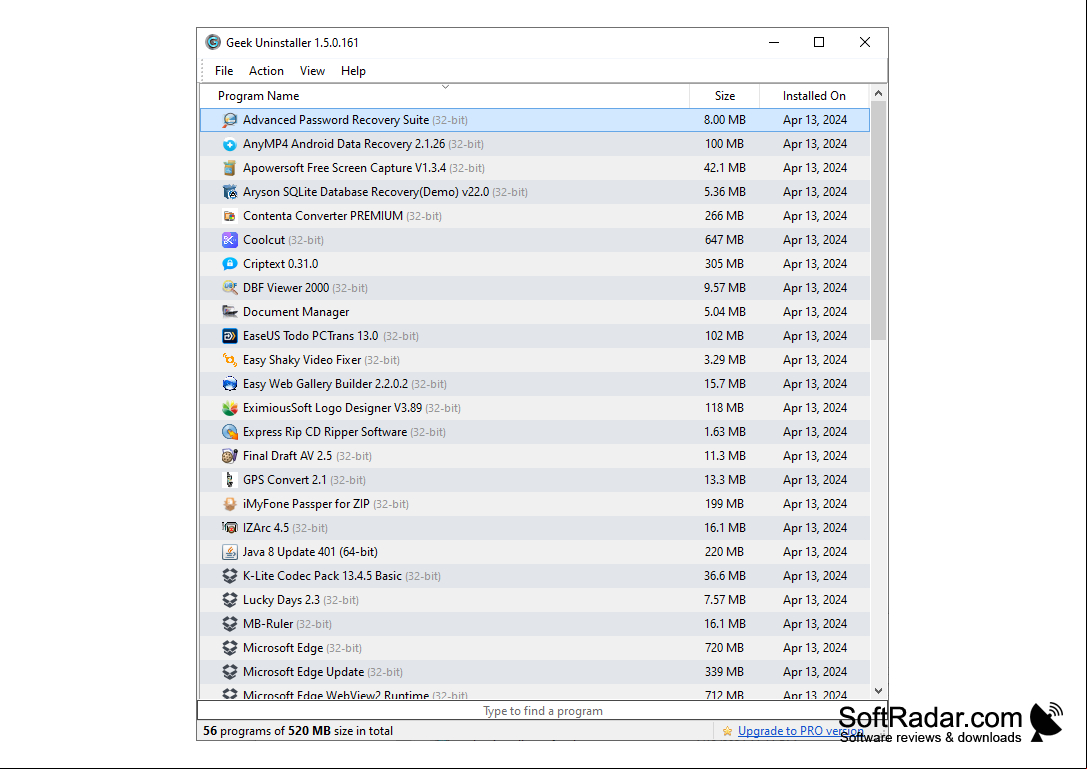The image size is (1087, 769).
Task: Click the Java 8 Update 401 icon
Action: point(229,552)
